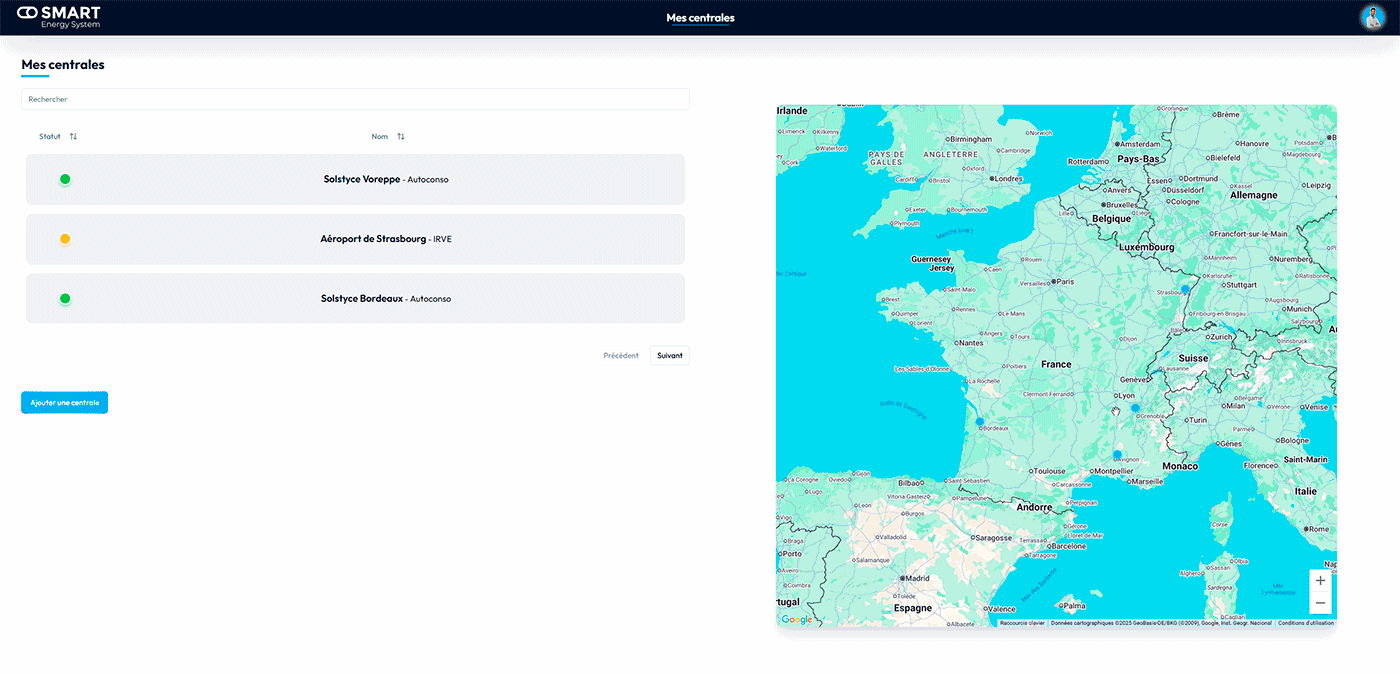Select the map marker near Avignon
Image resolution: width=1400 pixels, height=673 pixels.
pos(1117,455)
